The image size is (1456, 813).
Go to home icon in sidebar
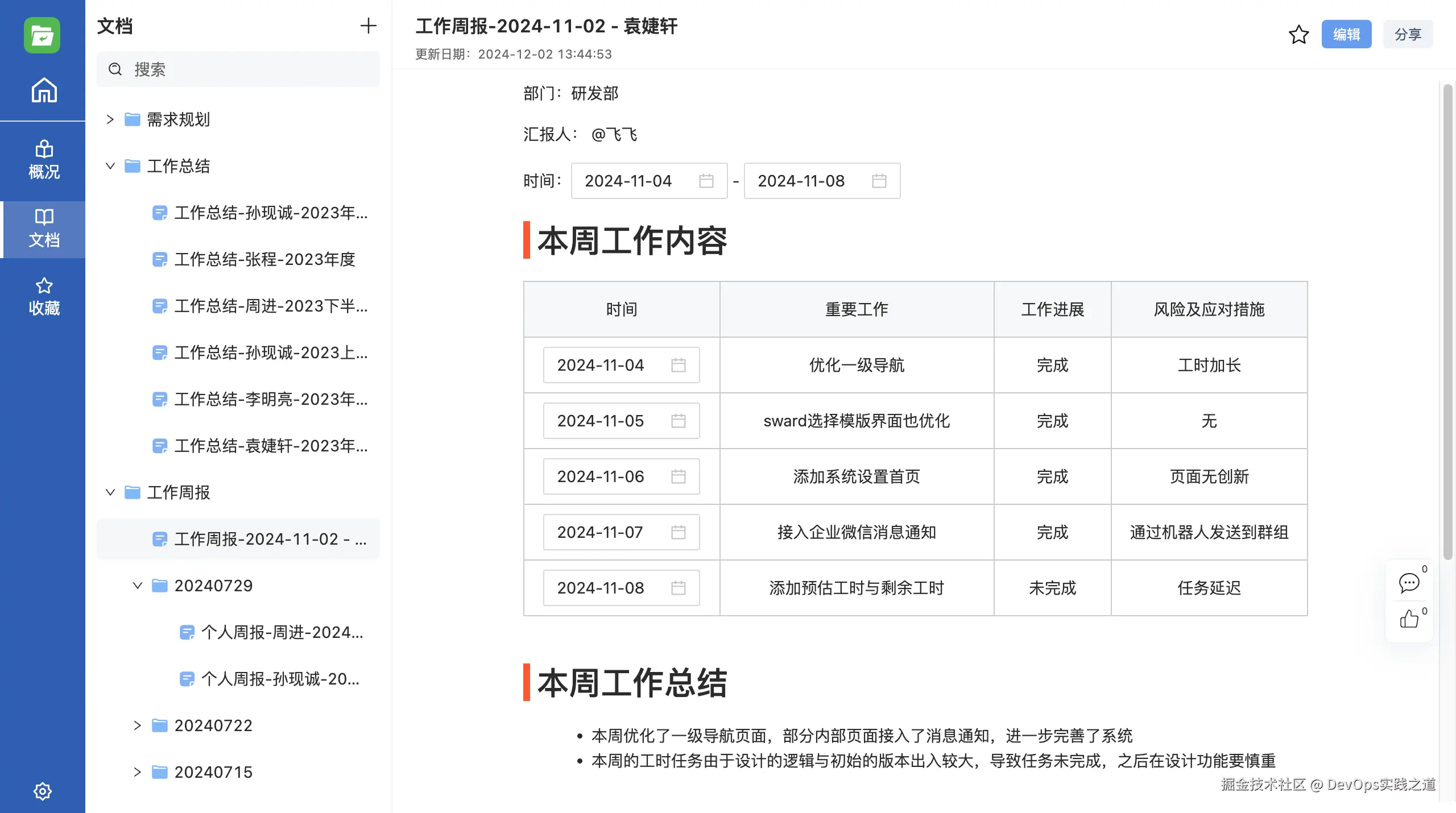44,90
